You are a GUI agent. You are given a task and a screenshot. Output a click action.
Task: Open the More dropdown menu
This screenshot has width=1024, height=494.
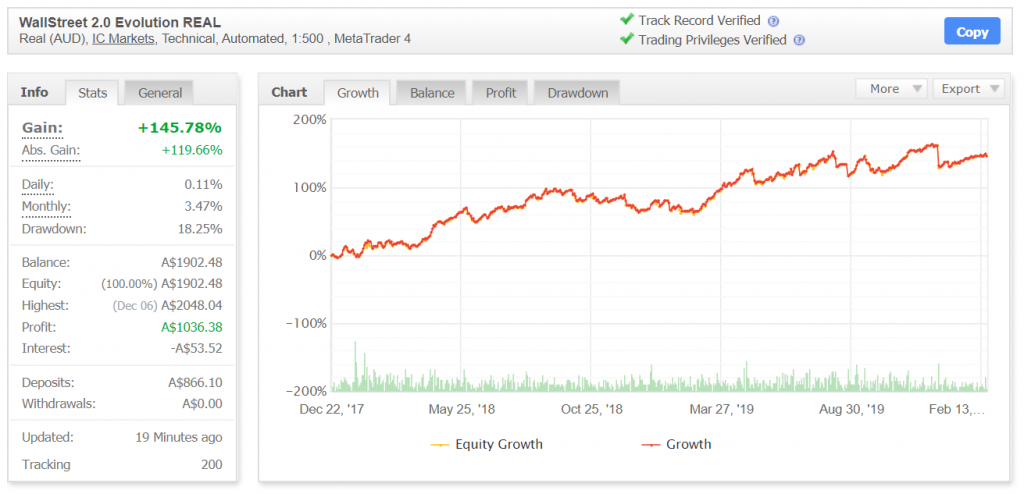click(x=892, y=89)
